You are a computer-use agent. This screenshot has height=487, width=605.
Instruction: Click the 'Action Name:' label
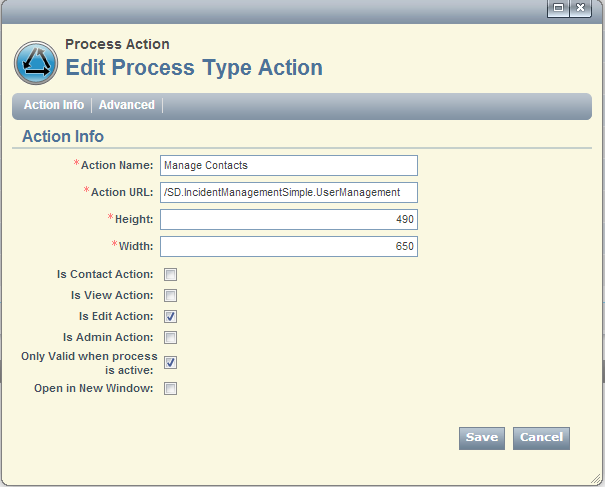point(117,165)
